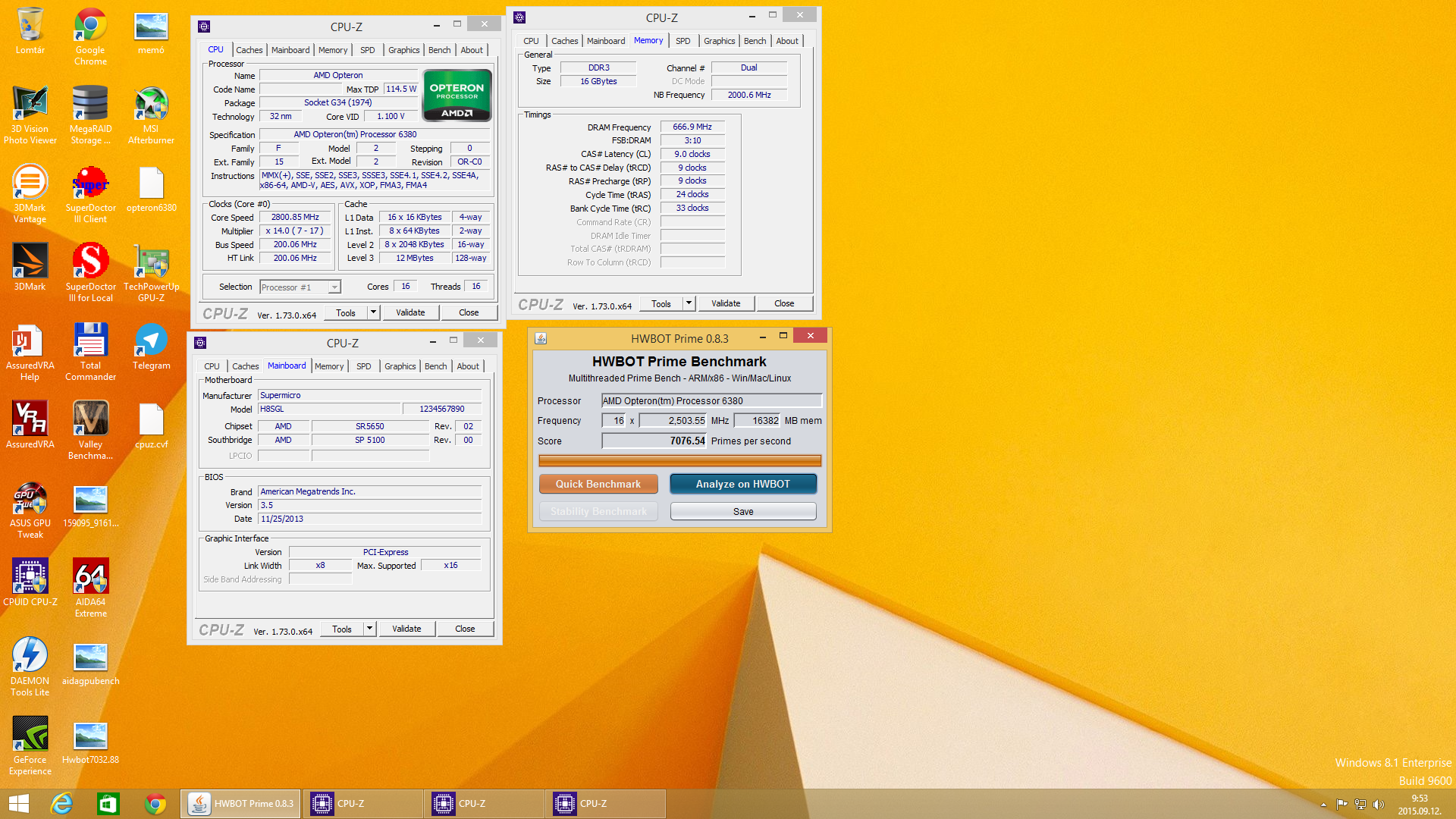The height and width of the screenshot is (819, 1456).
Task: Click Validate in the CPU tab window
Action: [410, 312]
